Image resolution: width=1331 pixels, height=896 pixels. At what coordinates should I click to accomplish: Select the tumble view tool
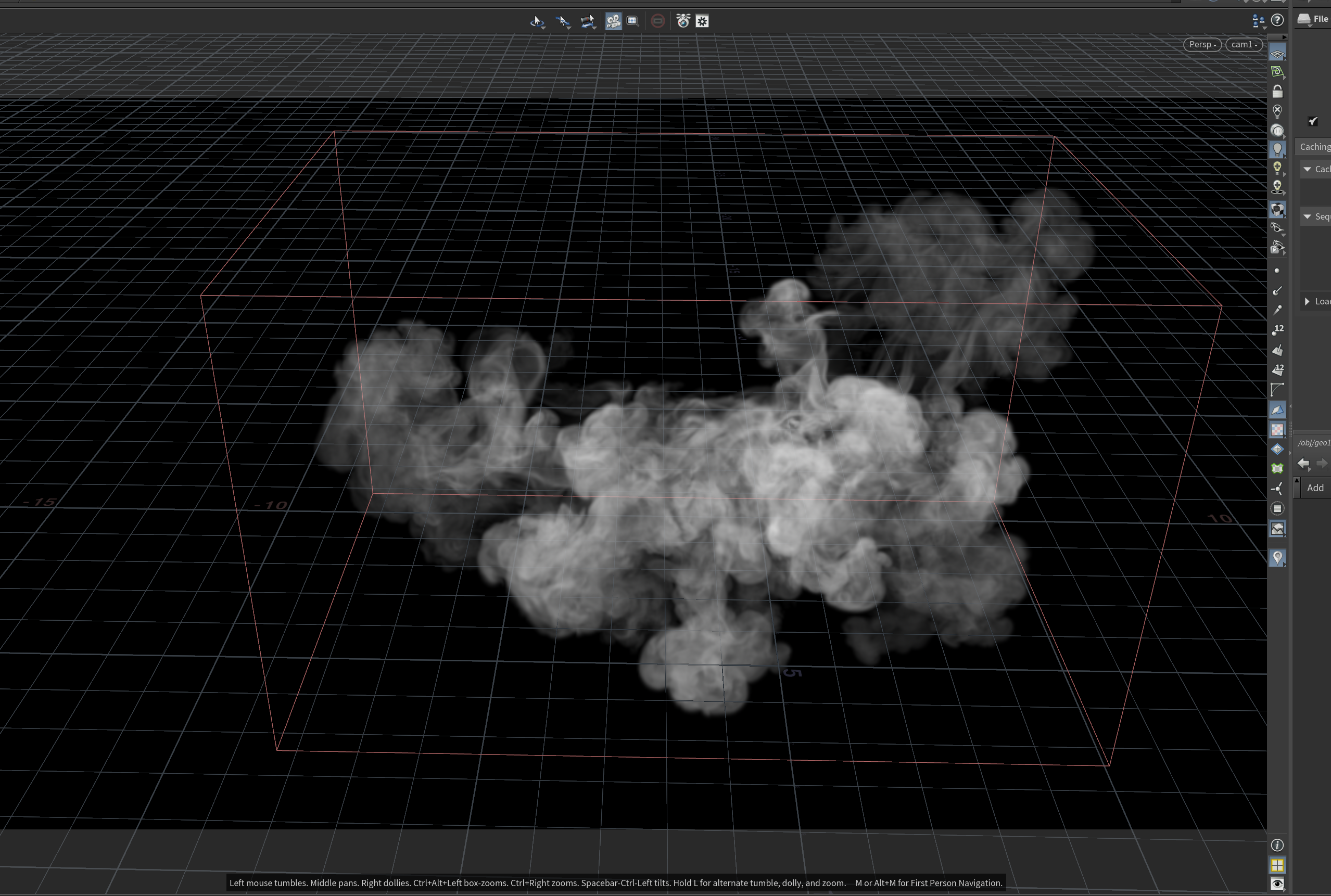(537, 22)
